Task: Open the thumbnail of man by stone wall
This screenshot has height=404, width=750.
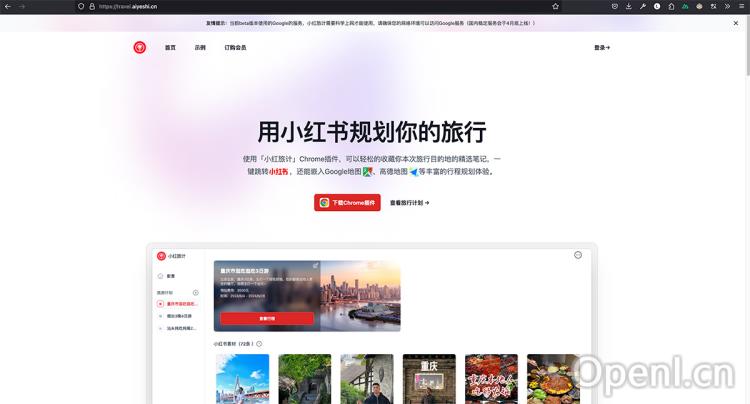Action: (367, 379)
